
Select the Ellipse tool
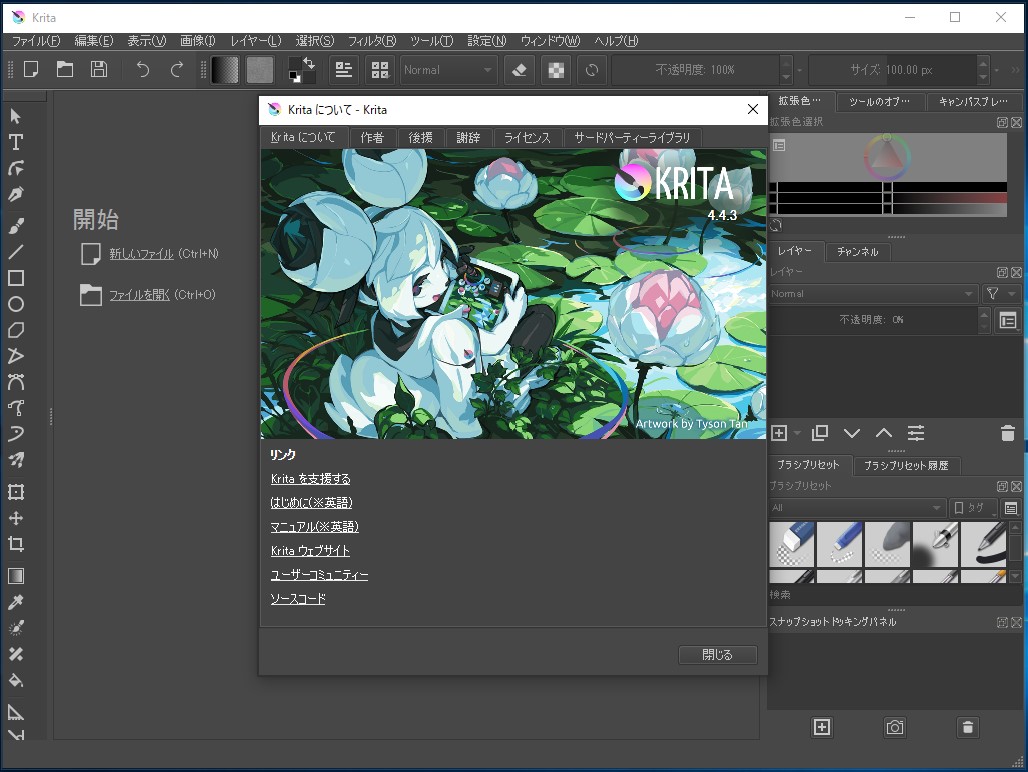(15, 304)
